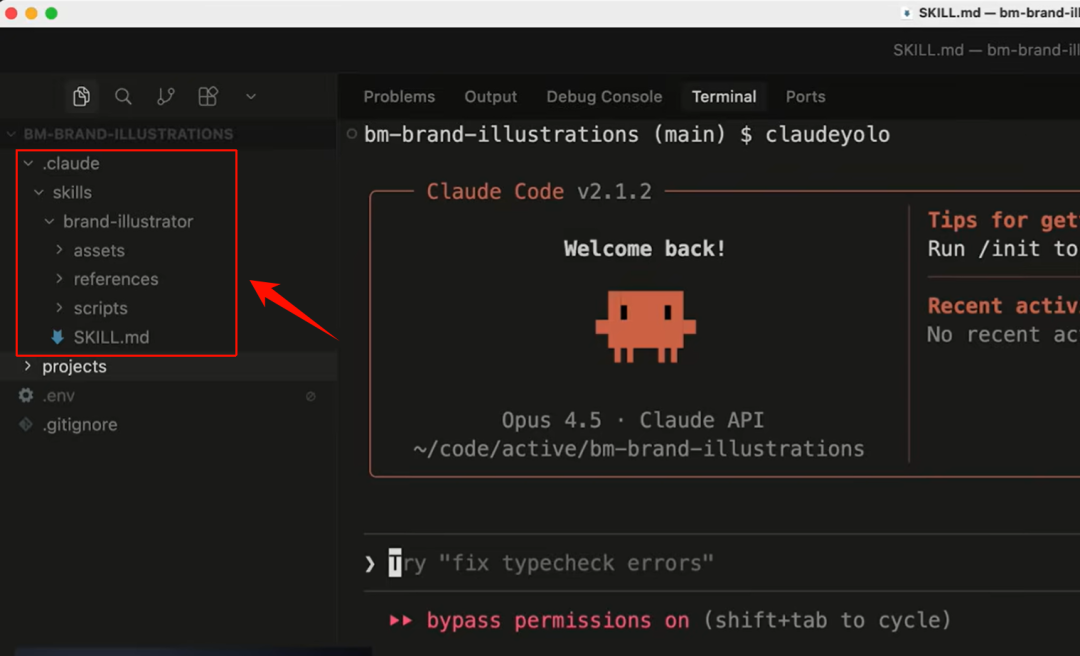The image size is (1080, 656).
Task: Click the 'Claude Code v2.1.2' title text
Action: click(539, 192)
